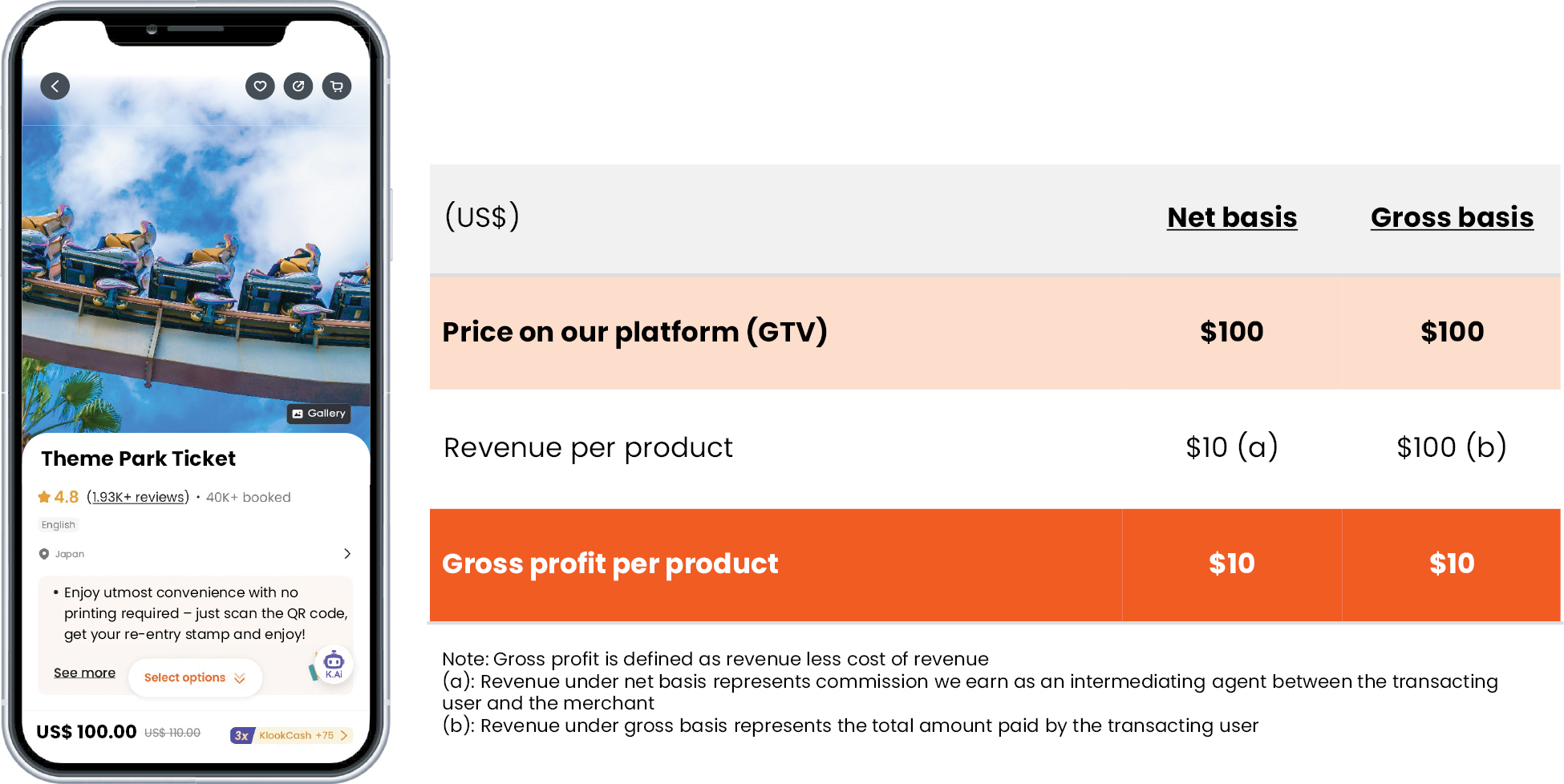Tap the back arrow icon
Image resolution: width=1564 pixels, height=784 pixels.
pyautogui.click(x=55, y=86)
